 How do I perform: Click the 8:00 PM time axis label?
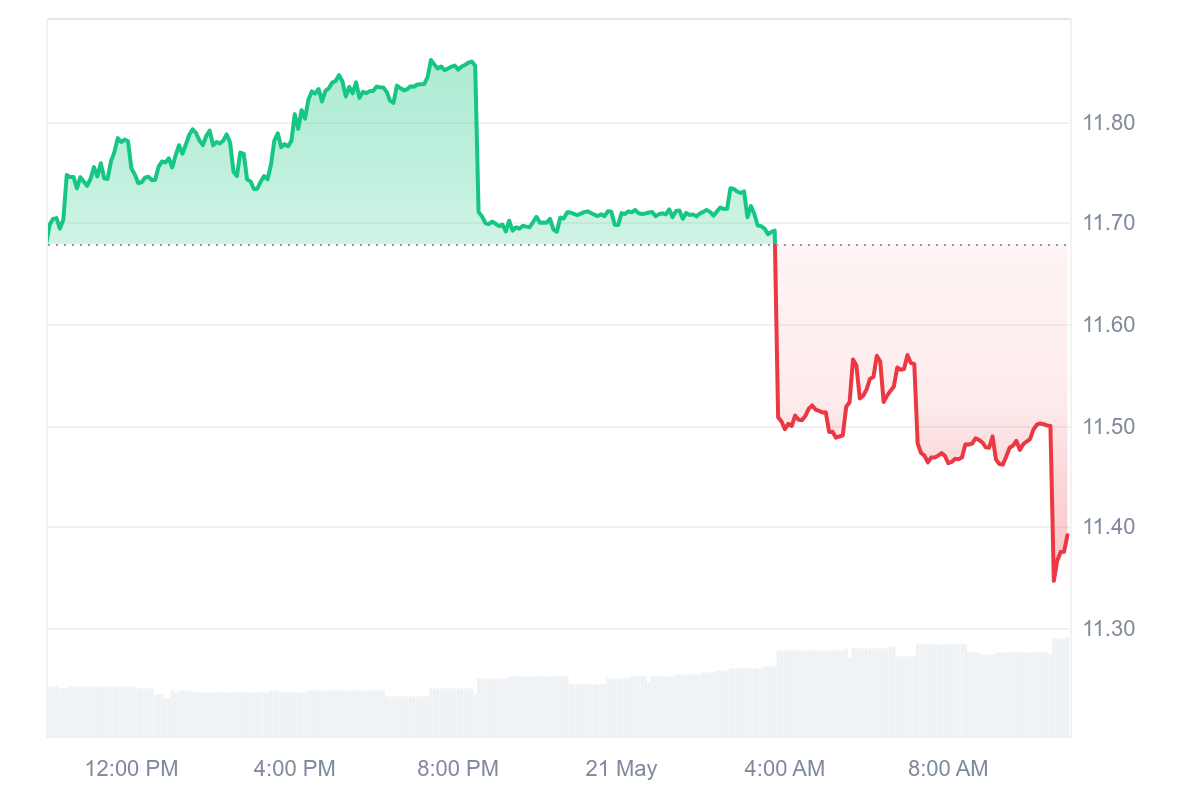(457, 769)
